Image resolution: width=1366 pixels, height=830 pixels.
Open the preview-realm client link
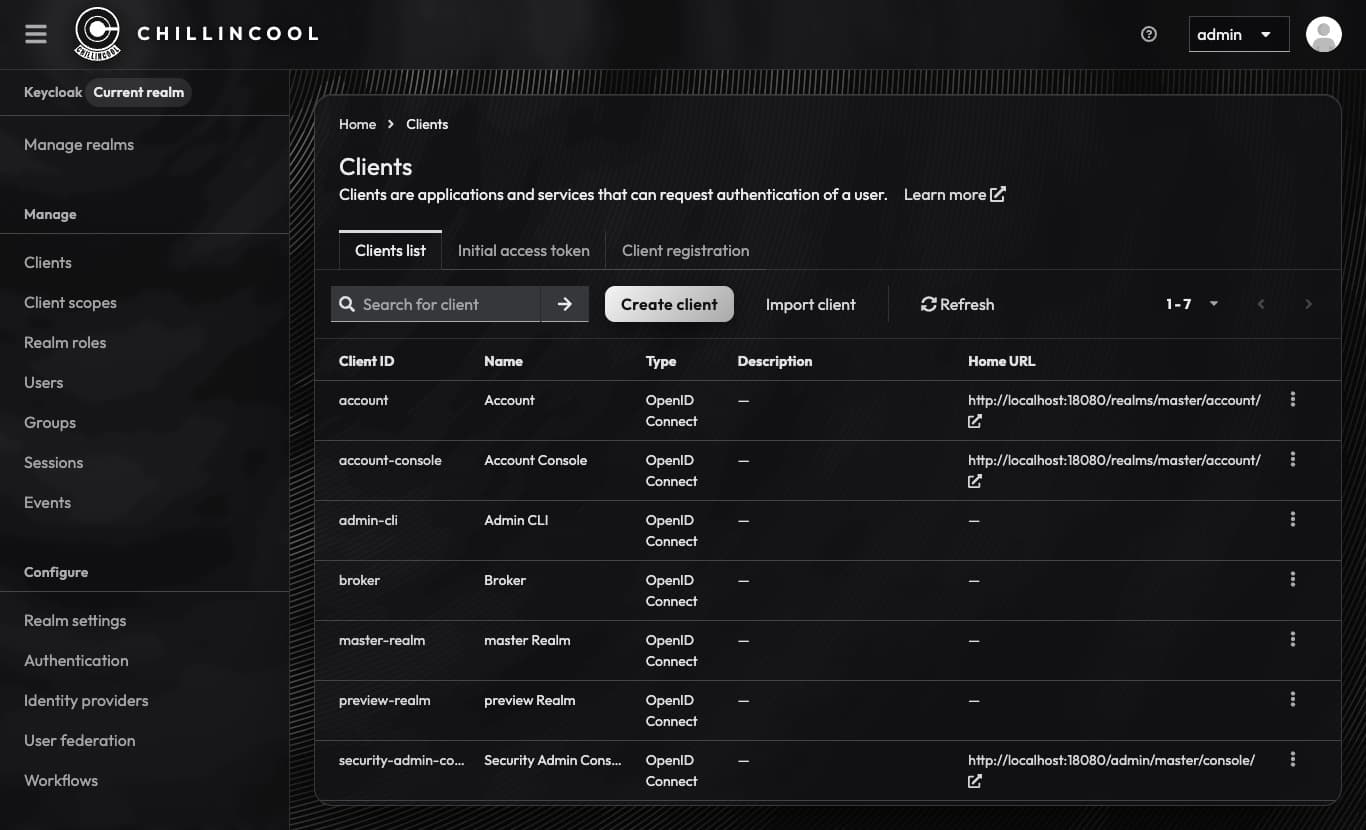tap(384, 700)
